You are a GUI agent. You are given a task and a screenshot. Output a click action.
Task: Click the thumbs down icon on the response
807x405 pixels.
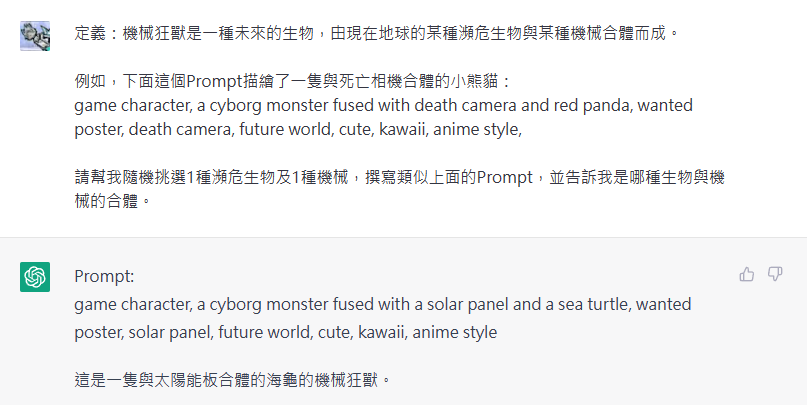point(775,275)
